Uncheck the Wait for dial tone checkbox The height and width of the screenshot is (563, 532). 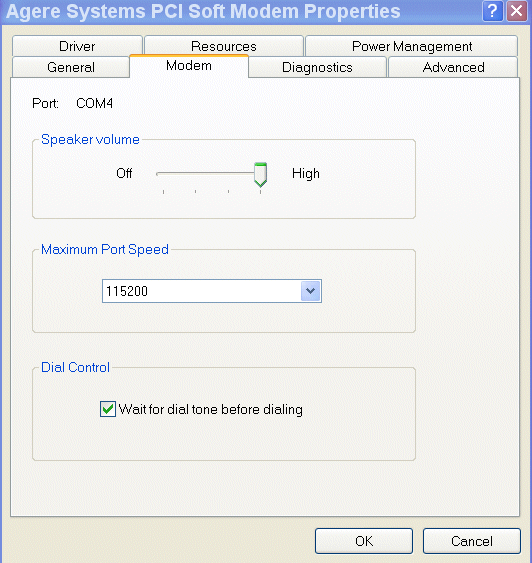[108, 409]
